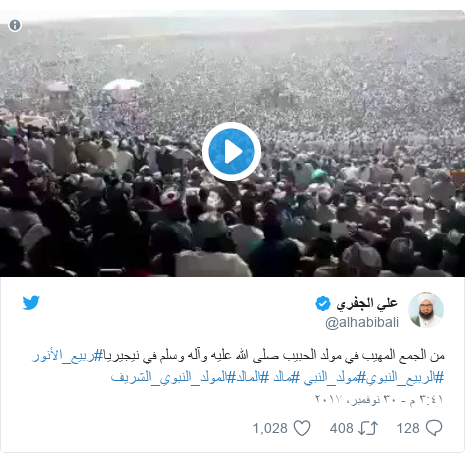
Task: Open hashtag #مالد
Action: pos(280,377)
